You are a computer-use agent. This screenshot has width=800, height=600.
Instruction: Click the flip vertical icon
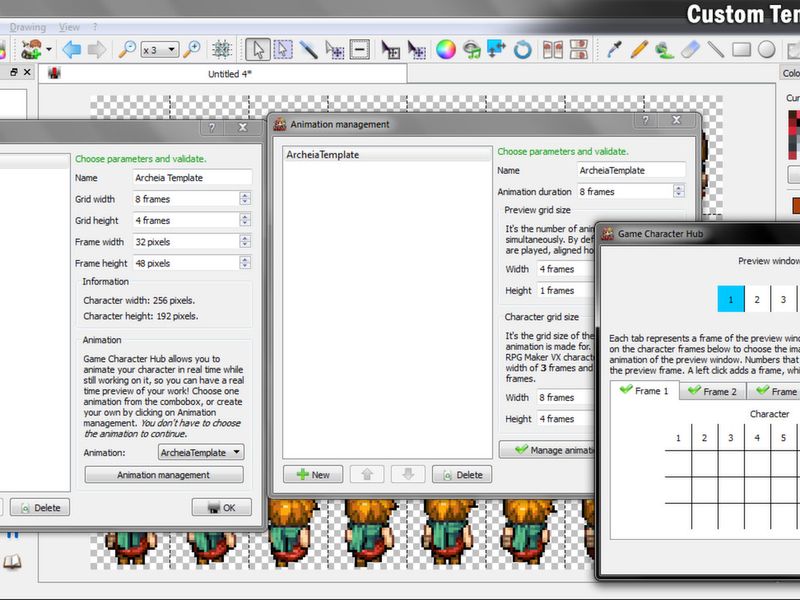579,49
